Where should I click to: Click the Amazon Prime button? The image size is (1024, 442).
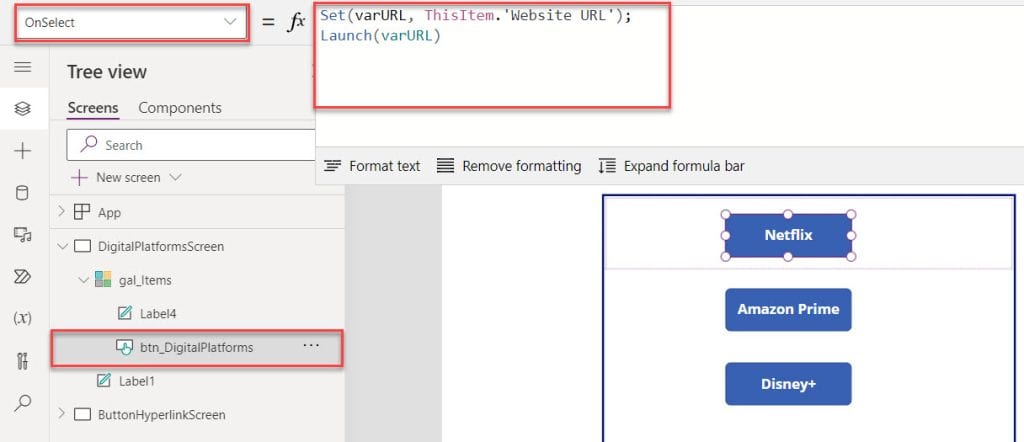tap(788, 309)
